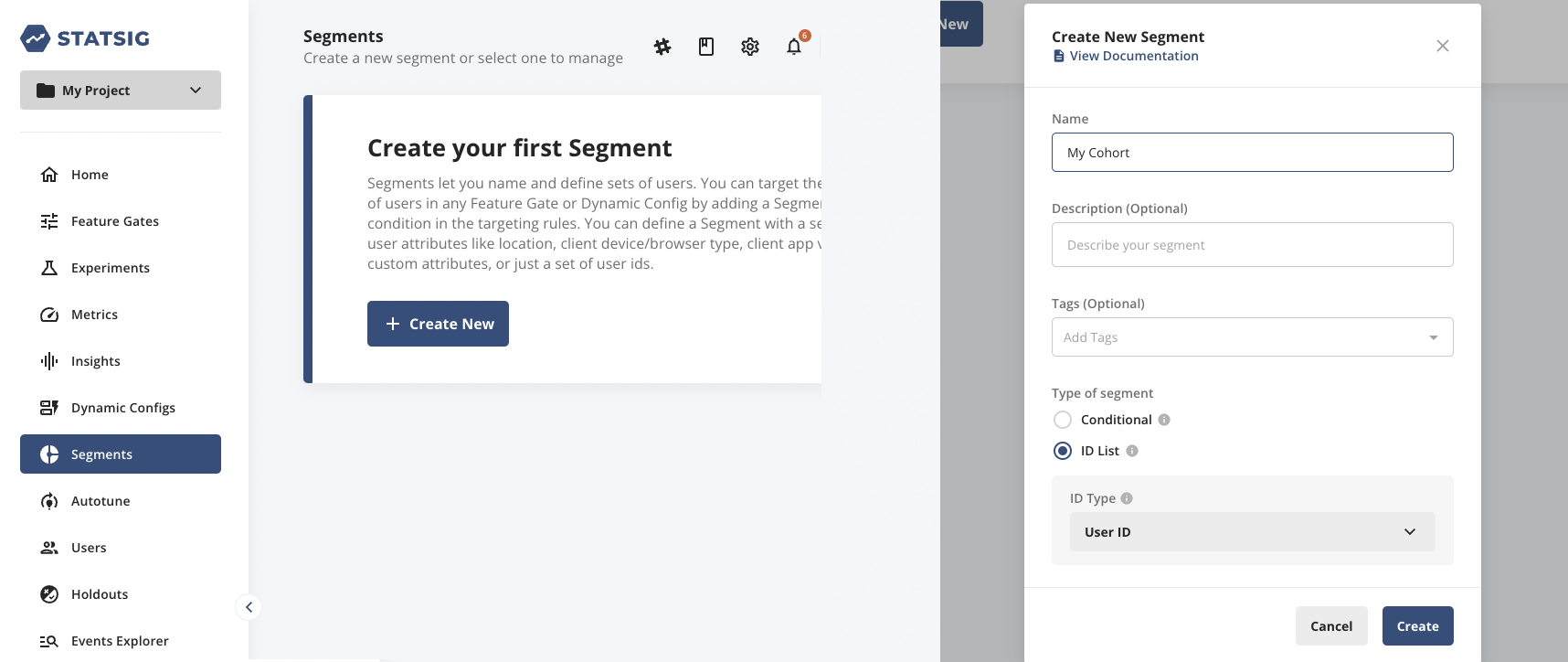Navigate to Dynamic Configs
The width and height of the screenshot is (1568, 662).
(121, 408)
